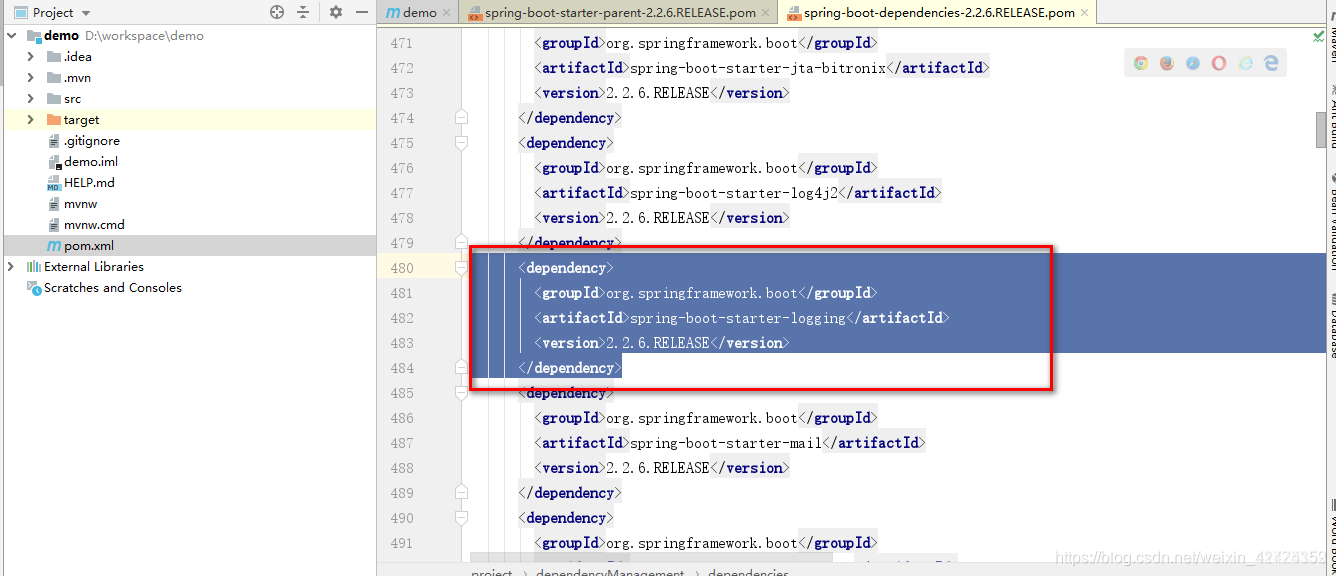Screen dimensions: 1336x576
Task: Select the src folder name
Action: [x=73, y=99]
